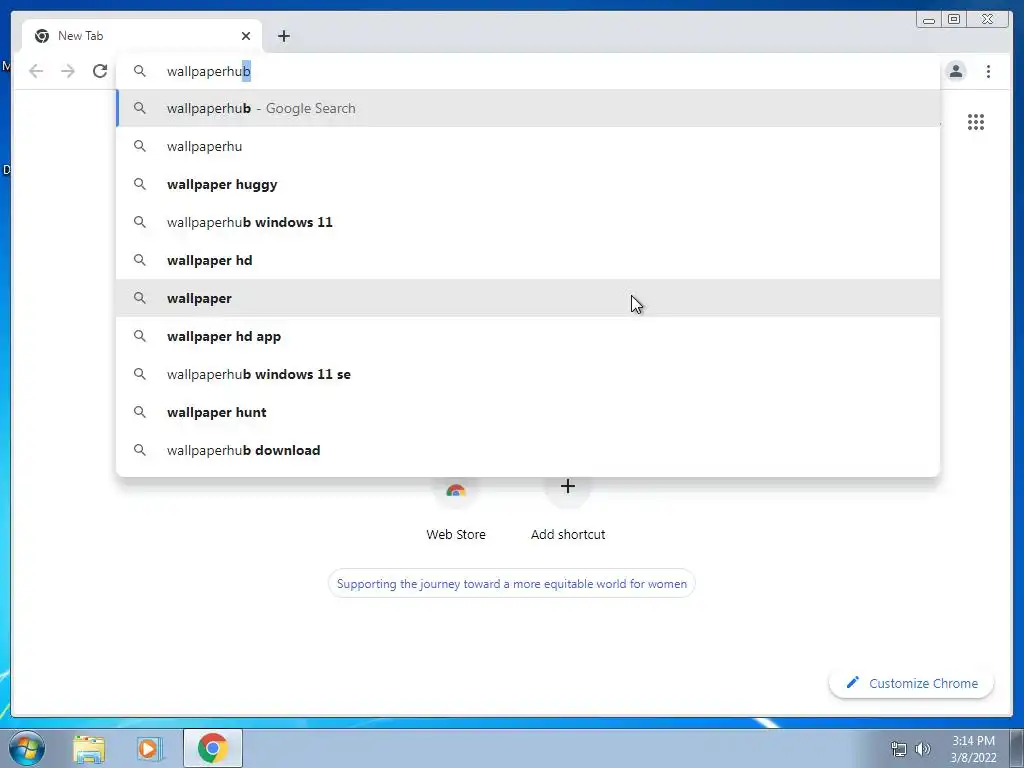Viewport: 1024px width, 768px height.
Task: Pick 'wallpaperhub windows 11' suggestion
Action: (528, 222)
